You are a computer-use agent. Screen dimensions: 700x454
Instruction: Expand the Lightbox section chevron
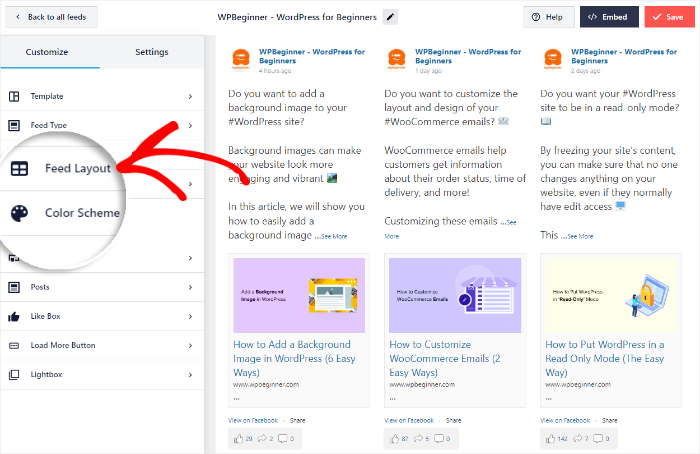[x=190, y=375]
